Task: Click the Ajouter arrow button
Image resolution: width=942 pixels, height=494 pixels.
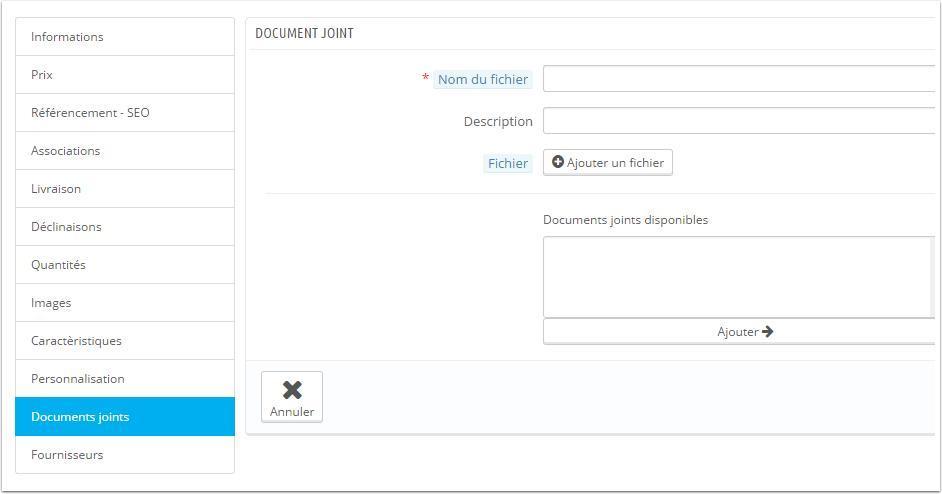Action: (x=739, y=332)
